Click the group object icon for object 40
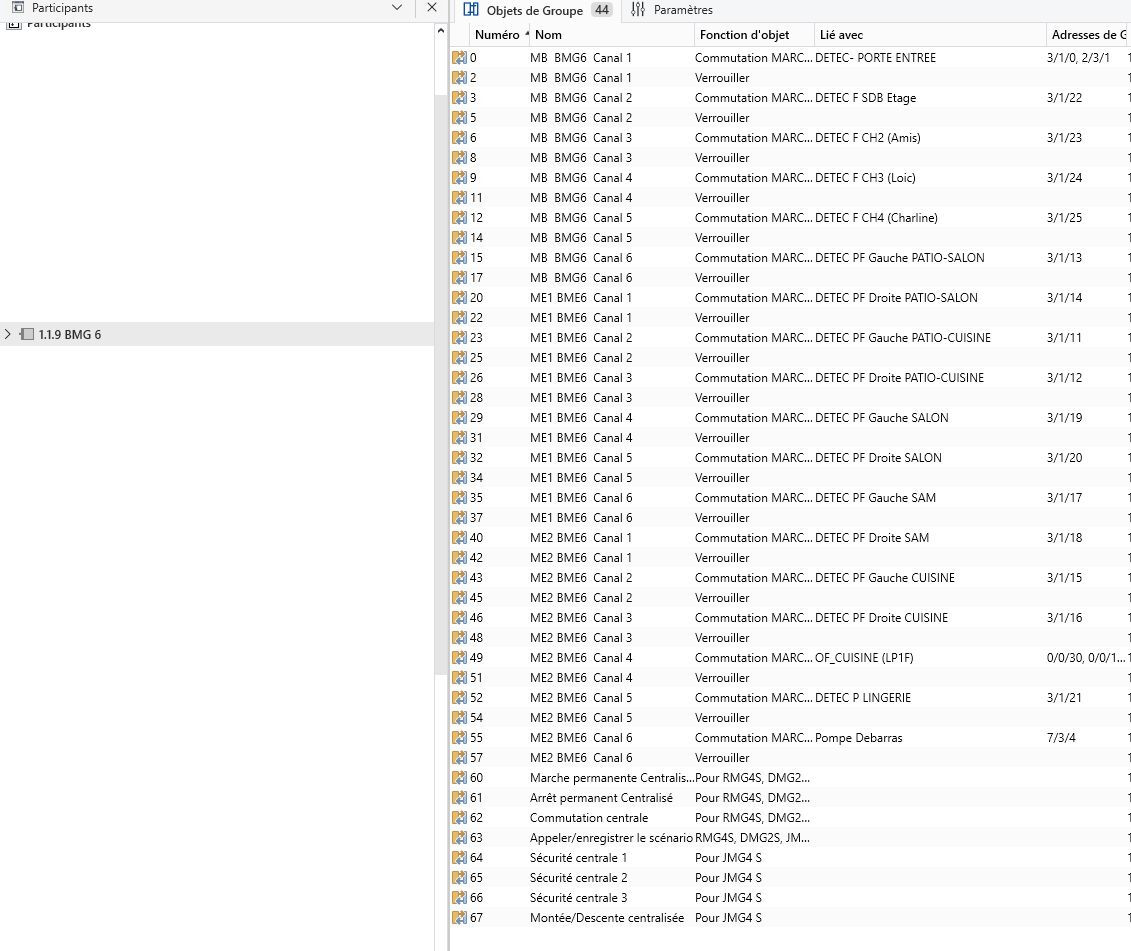Image resolution: width=1131 pixels, height=951 pixels. pyautogui.click(x=459, y=538)
